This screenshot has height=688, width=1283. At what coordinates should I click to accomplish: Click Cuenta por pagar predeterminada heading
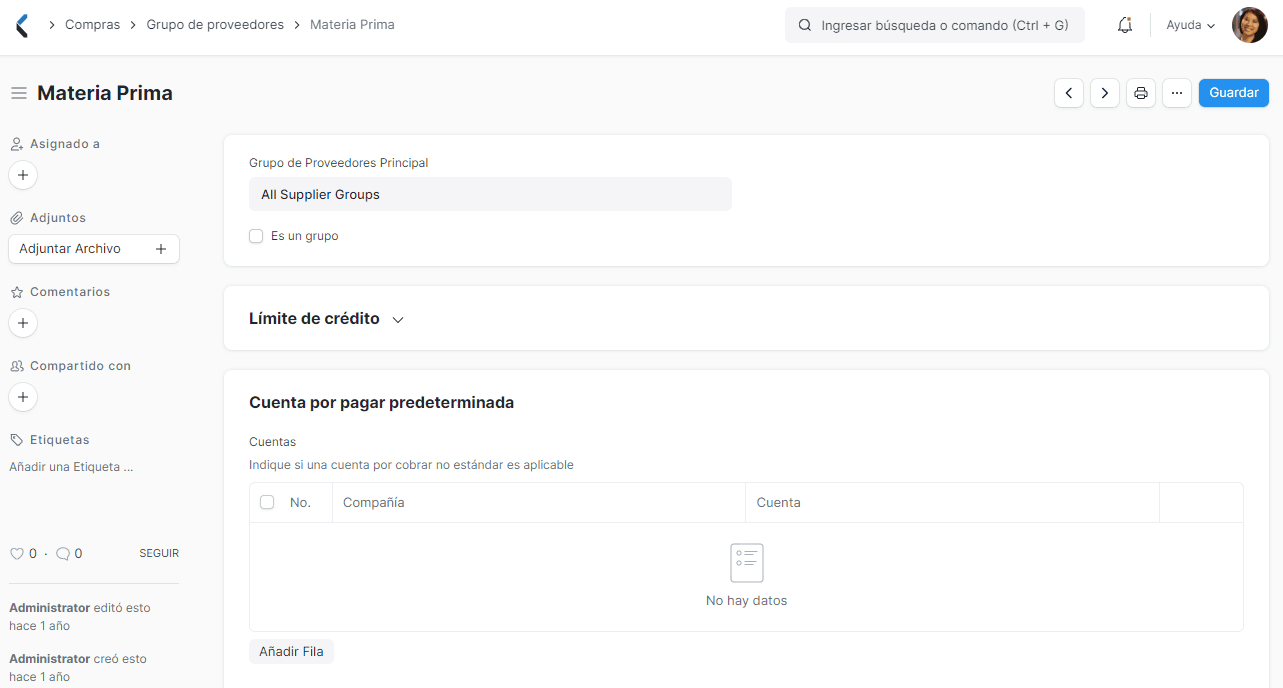tap(381, 403)
